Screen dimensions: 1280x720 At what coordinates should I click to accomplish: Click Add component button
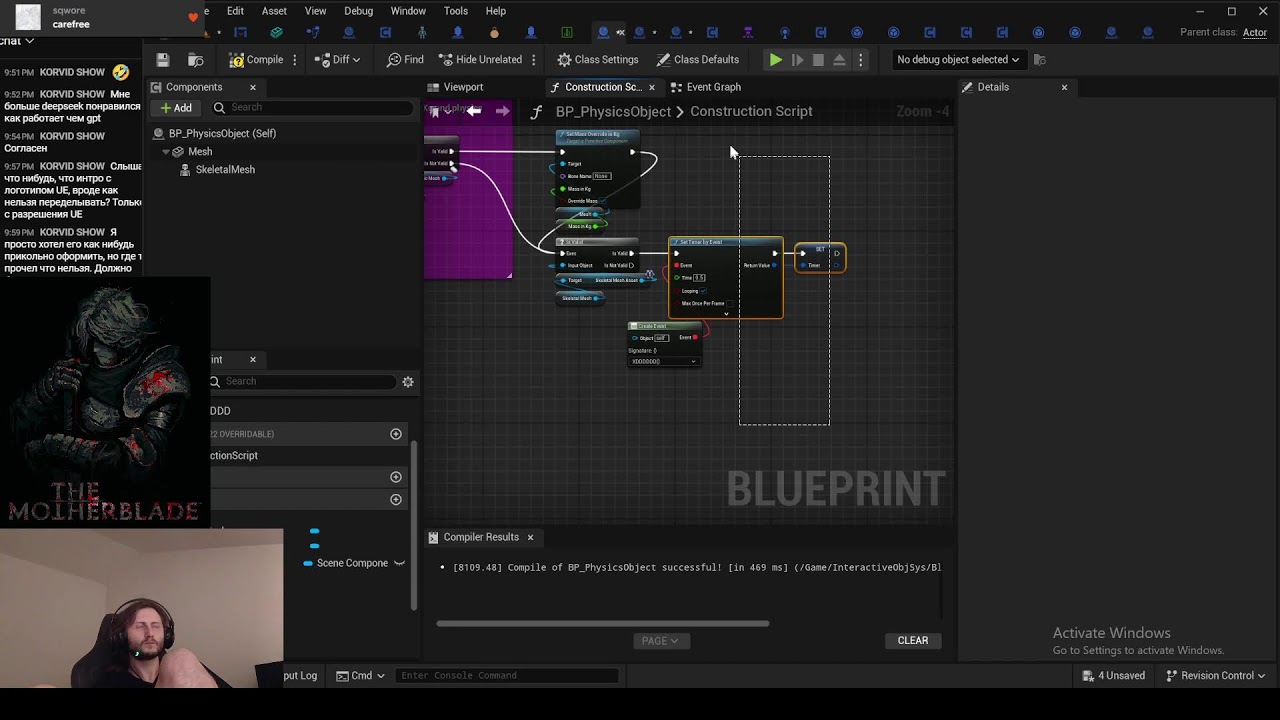coord(175,108)
